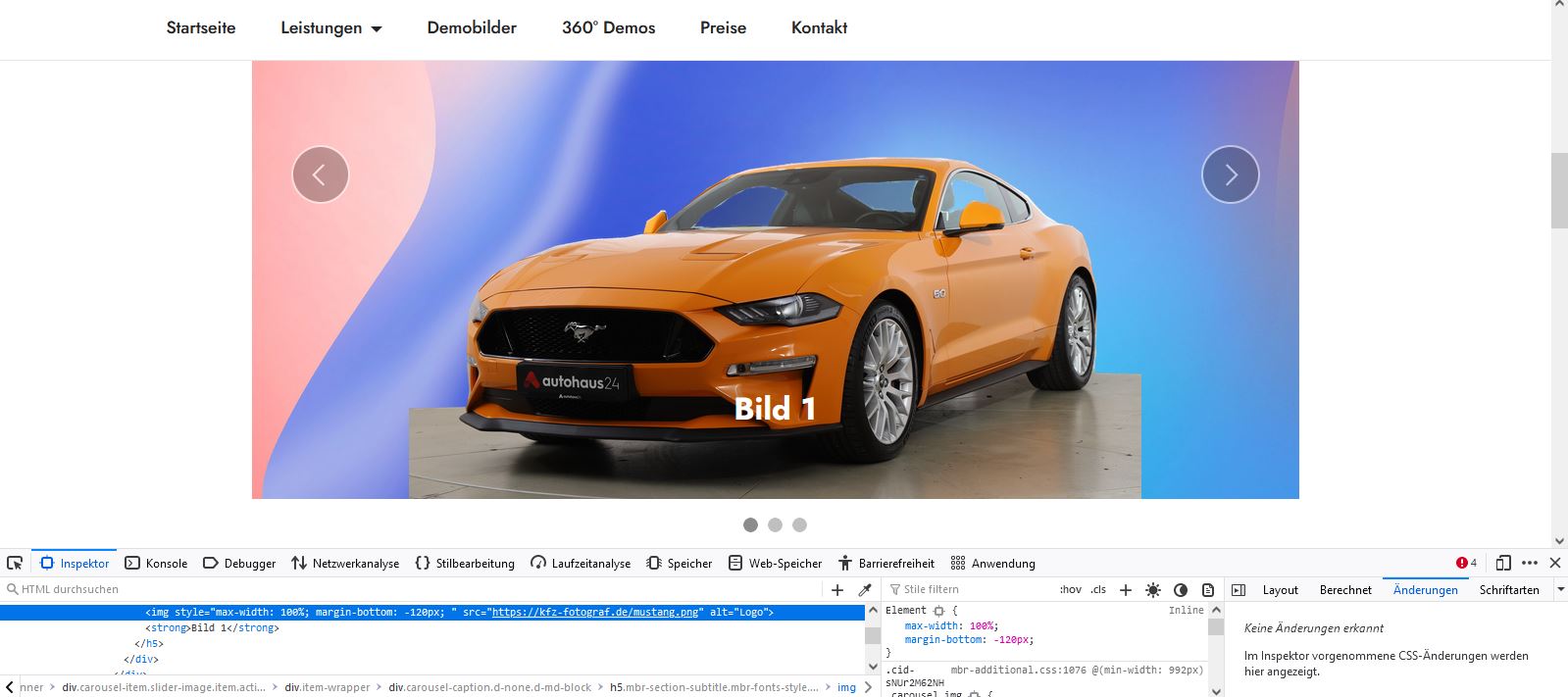Viewport: 1568px width, 697px height.
Task: Open the 360° Demos page
Action: click(608, 27)
